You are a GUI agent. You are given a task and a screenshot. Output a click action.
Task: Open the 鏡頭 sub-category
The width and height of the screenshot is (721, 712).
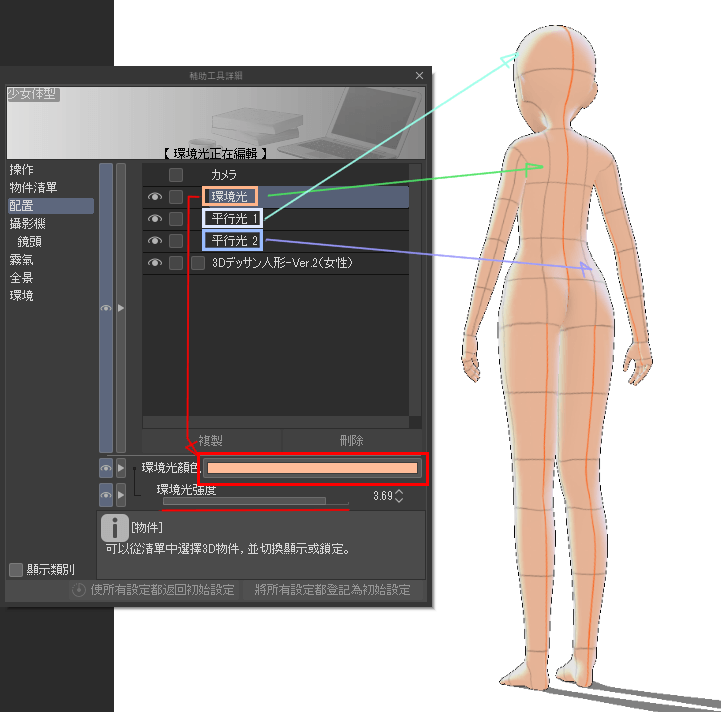[x=29, y=241]
